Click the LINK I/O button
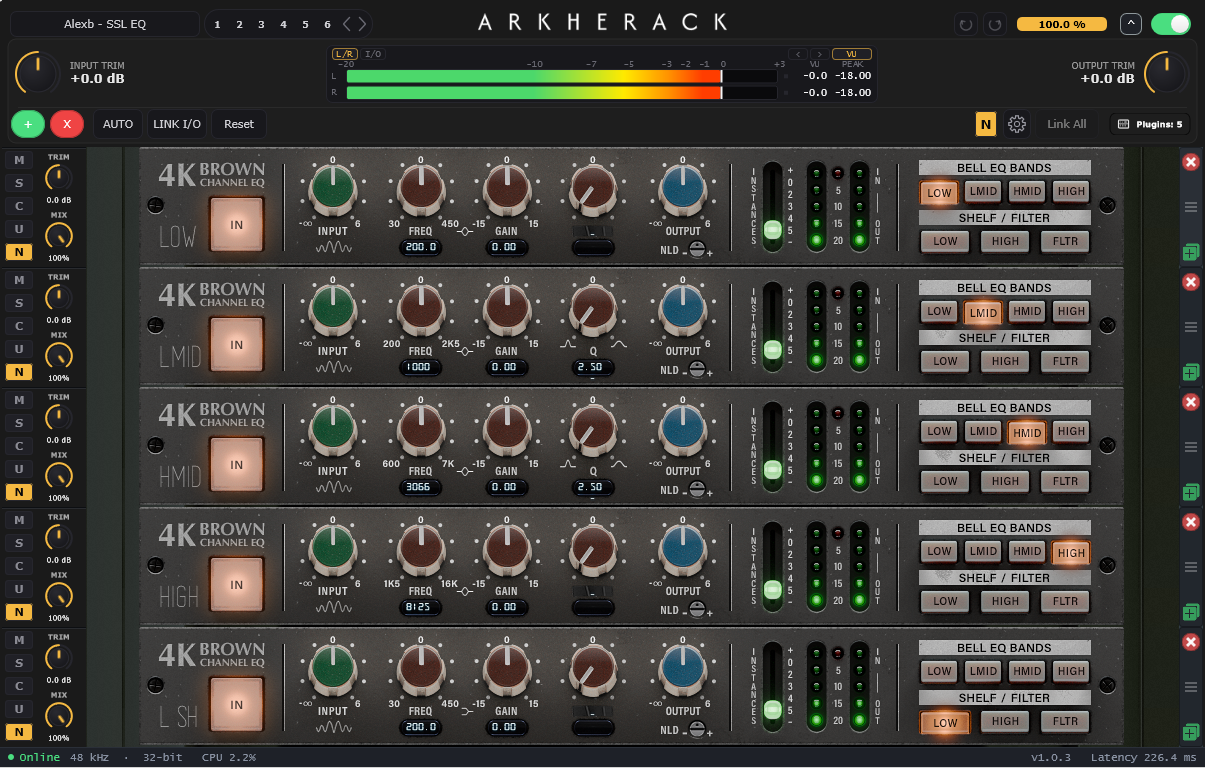1205x768 pixels. pyautogui.click(x=177, y=124)
